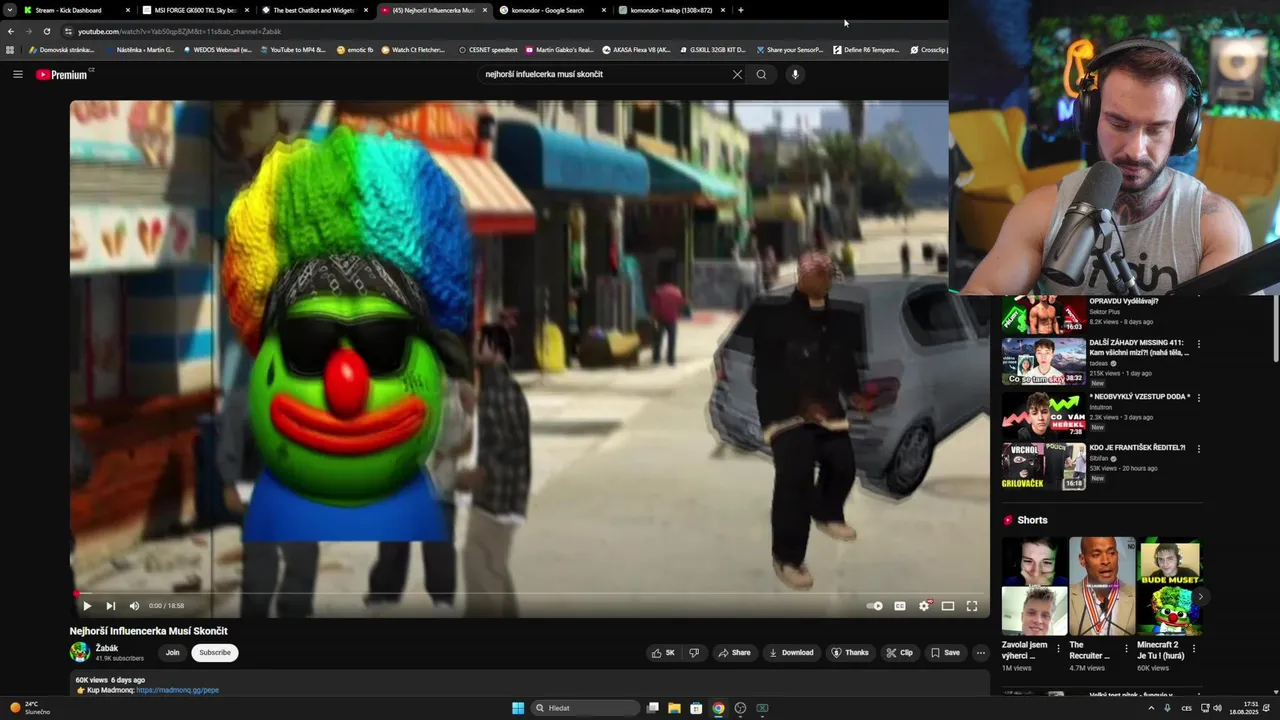Open NEOBVYKLÝ VZESTUP DODA video thumbnail
1280x720 pixels.
1044,414
